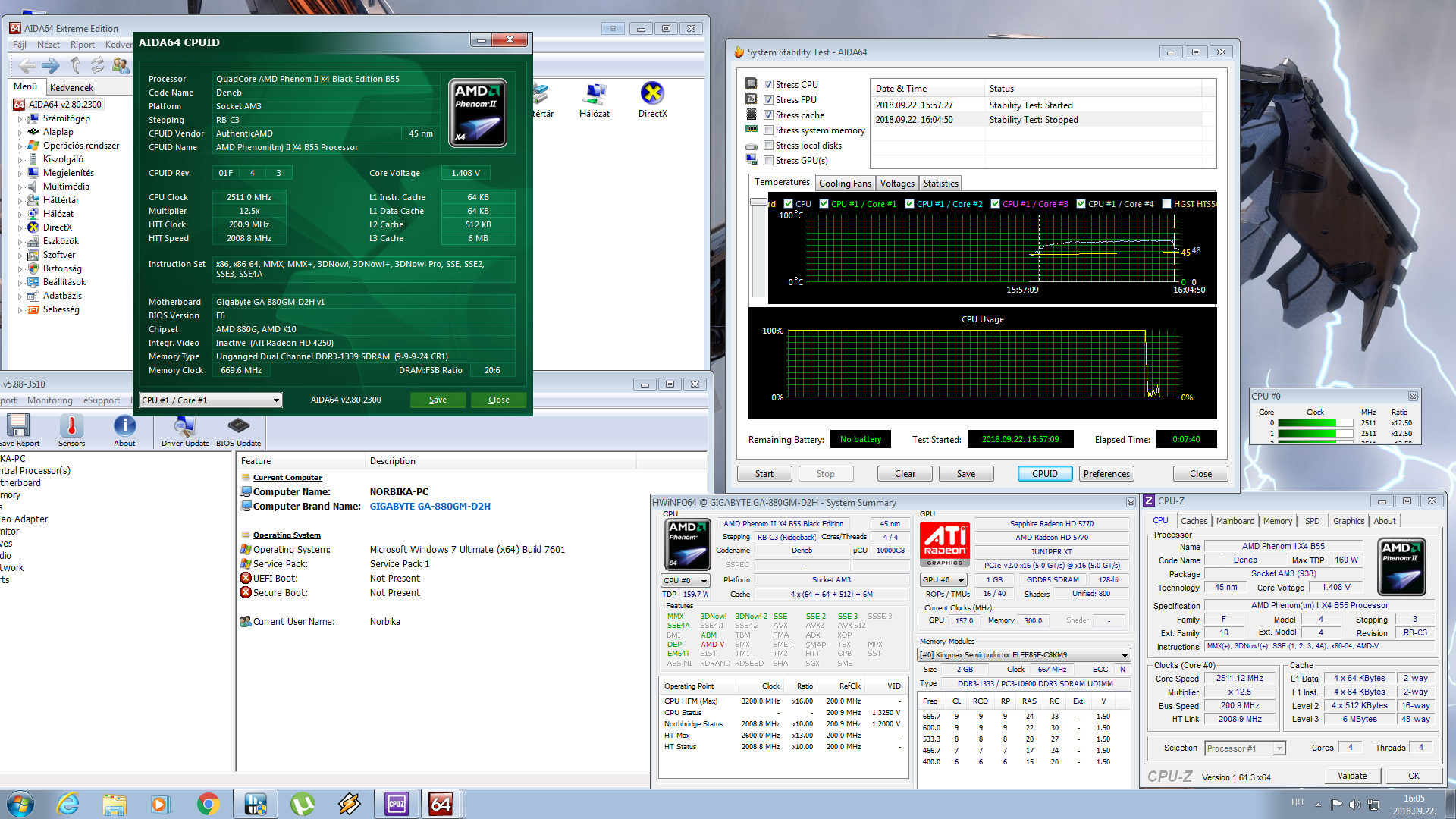Screen dimensions: 1456x819
Task: Click the Stress local disks drive icon
Action: coord(752,146)
